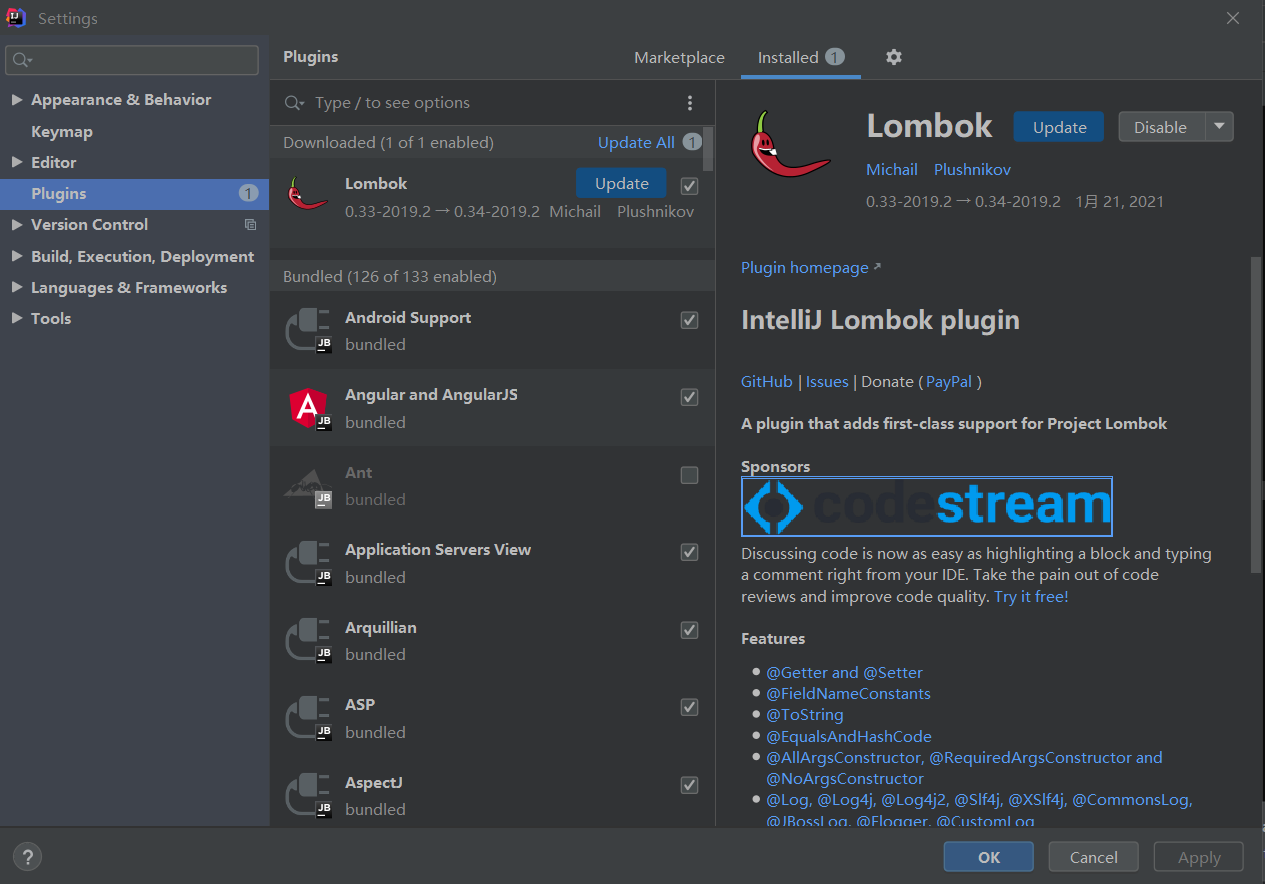The width and height of the screenshot is (1265, 884).
Task: Open the @FieldNameConstants feature link
Action: coord(848,694)
